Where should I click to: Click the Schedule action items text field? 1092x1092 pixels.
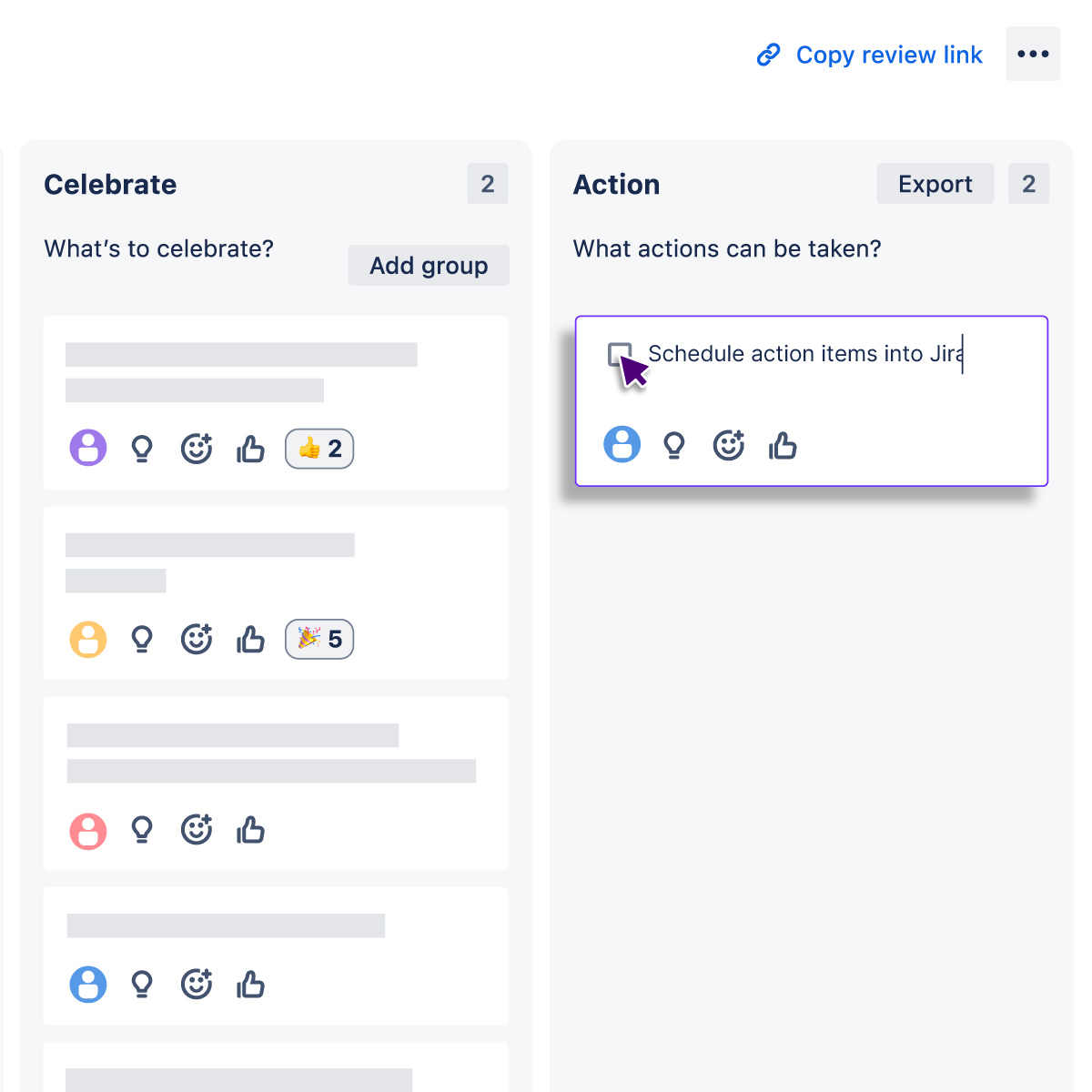click(804, 354)
